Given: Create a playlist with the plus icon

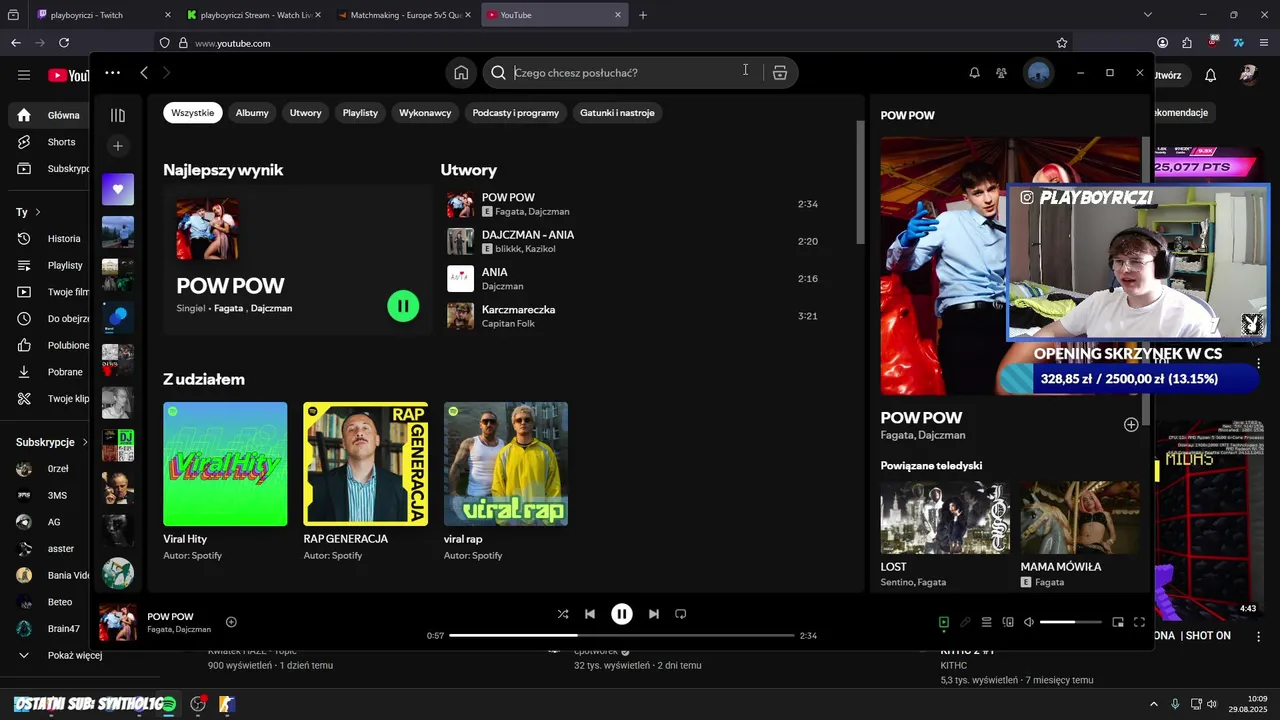Looking at the screenshot, I should click(118, 146).
